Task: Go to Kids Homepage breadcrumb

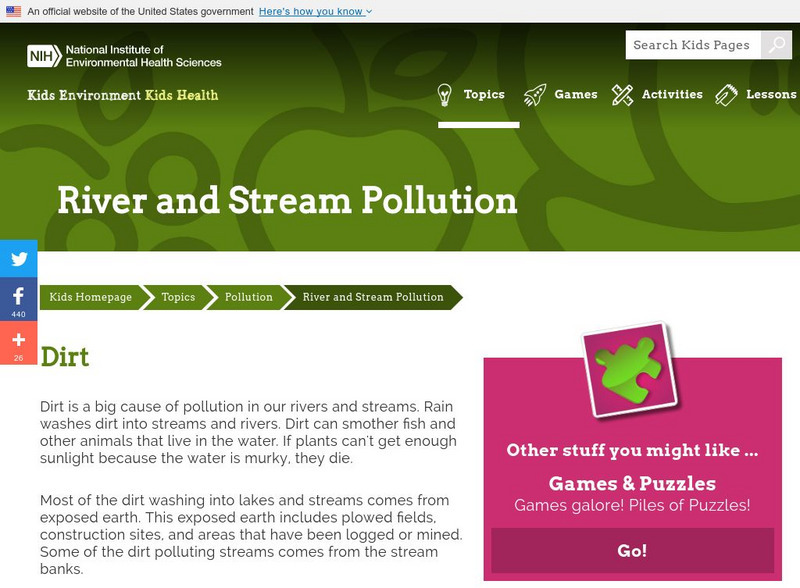Action: pos(91,297)
